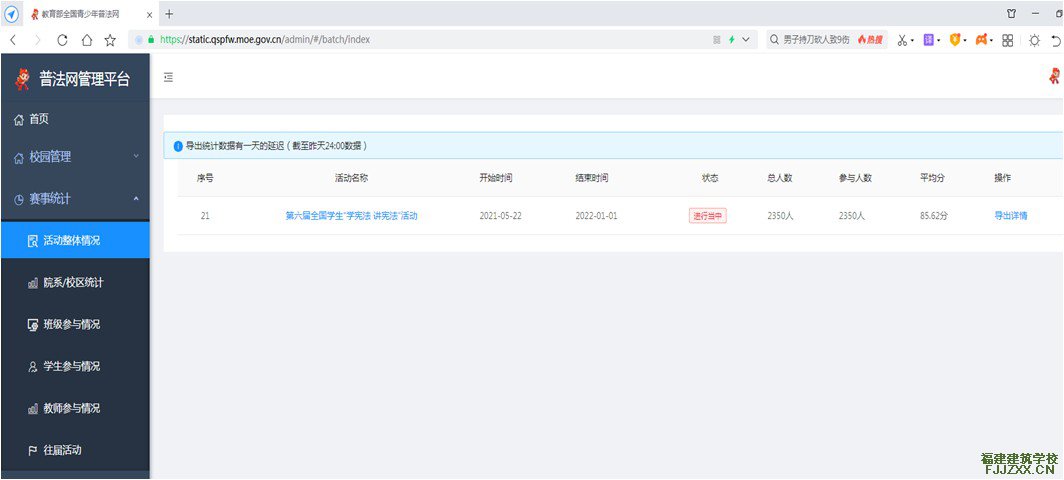This screenshot has height=480, width=1064.
Task: Open 往届活动 sidebar item
Action: [x=62, y=450]
